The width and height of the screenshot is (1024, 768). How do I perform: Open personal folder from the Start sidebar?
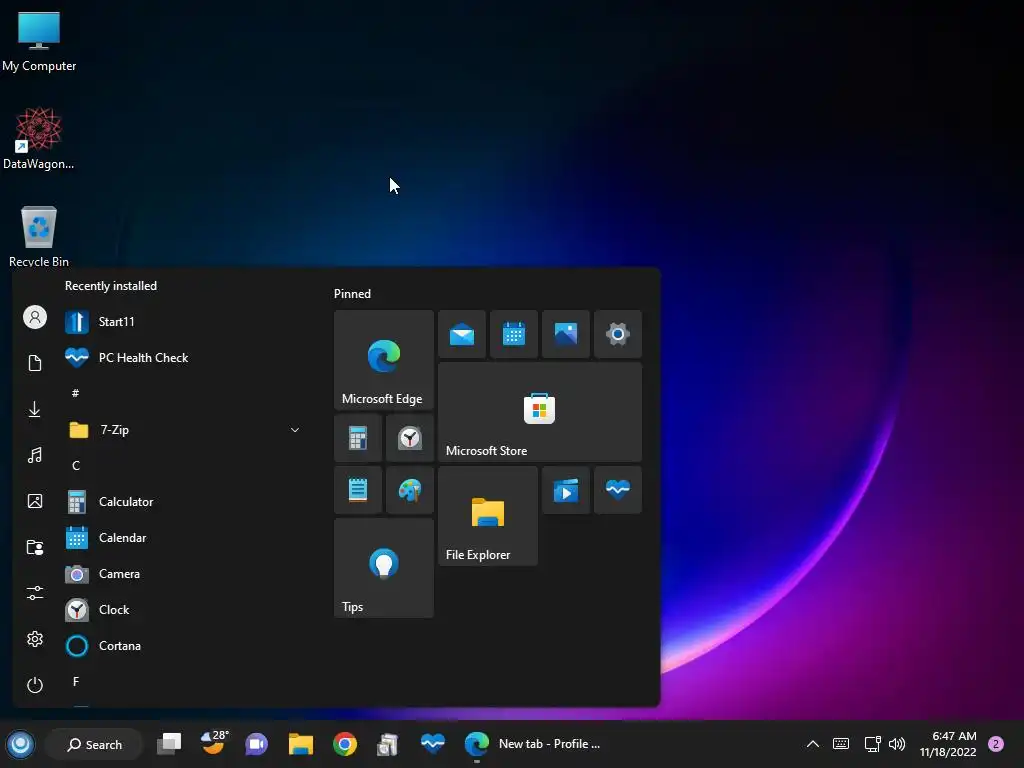(35, 547)
